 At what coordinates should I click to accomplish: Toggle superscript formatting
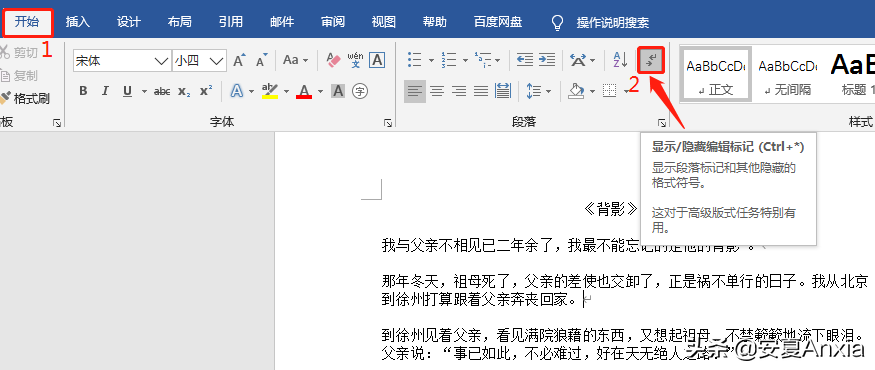206,91
